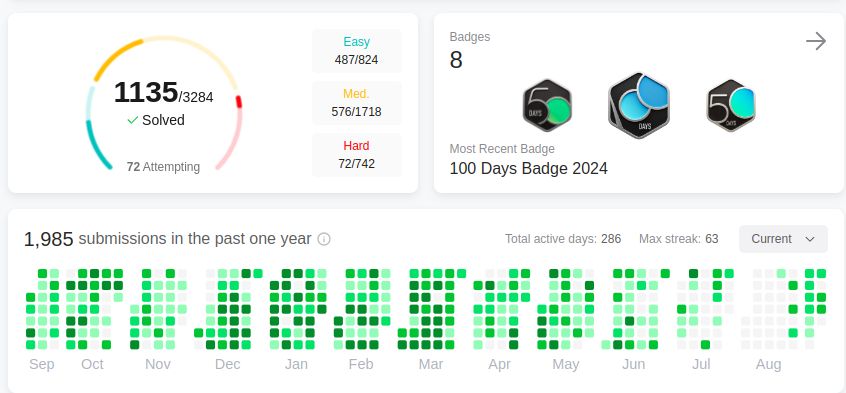Click the Mar label in heatmap
This screenshot has width=846, height=393.
[431, 364]
